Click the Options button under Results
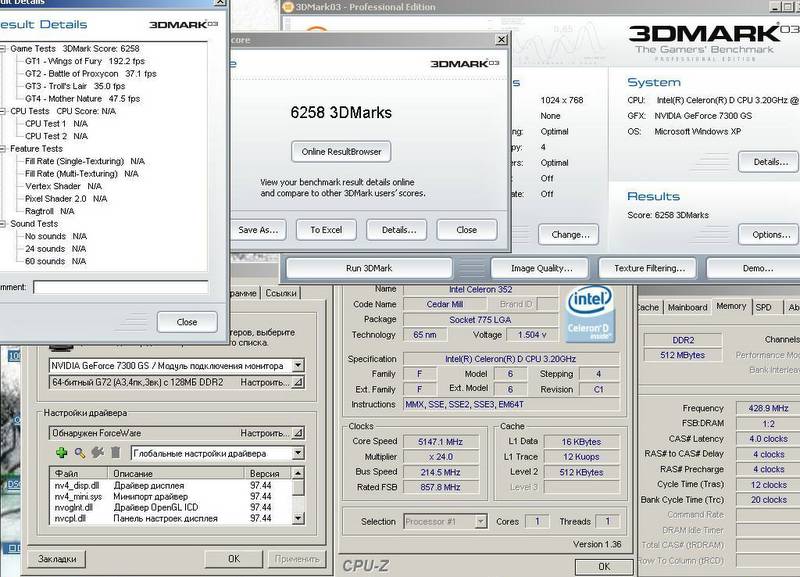The height and width of the screenshot is (577, 800). [x=769, y=235]
